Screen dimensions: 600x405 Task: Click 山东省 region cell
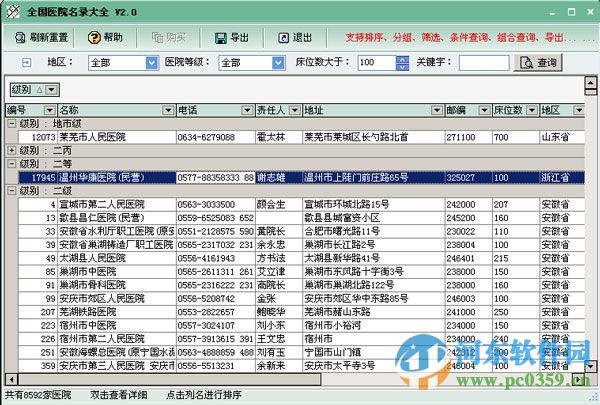pyautogui.click(x=562, y=137)
